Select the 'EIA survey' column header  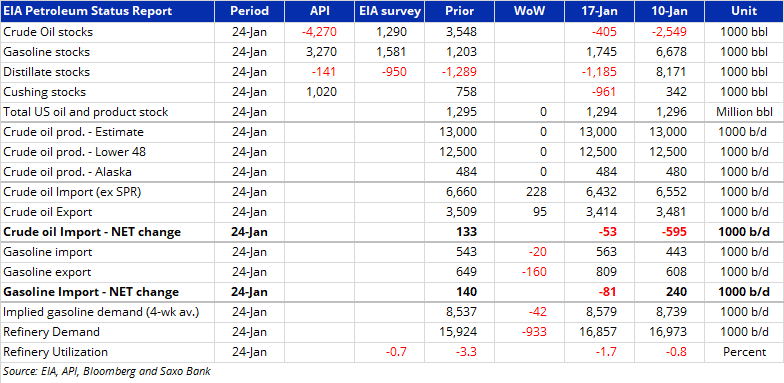[390, 11]
